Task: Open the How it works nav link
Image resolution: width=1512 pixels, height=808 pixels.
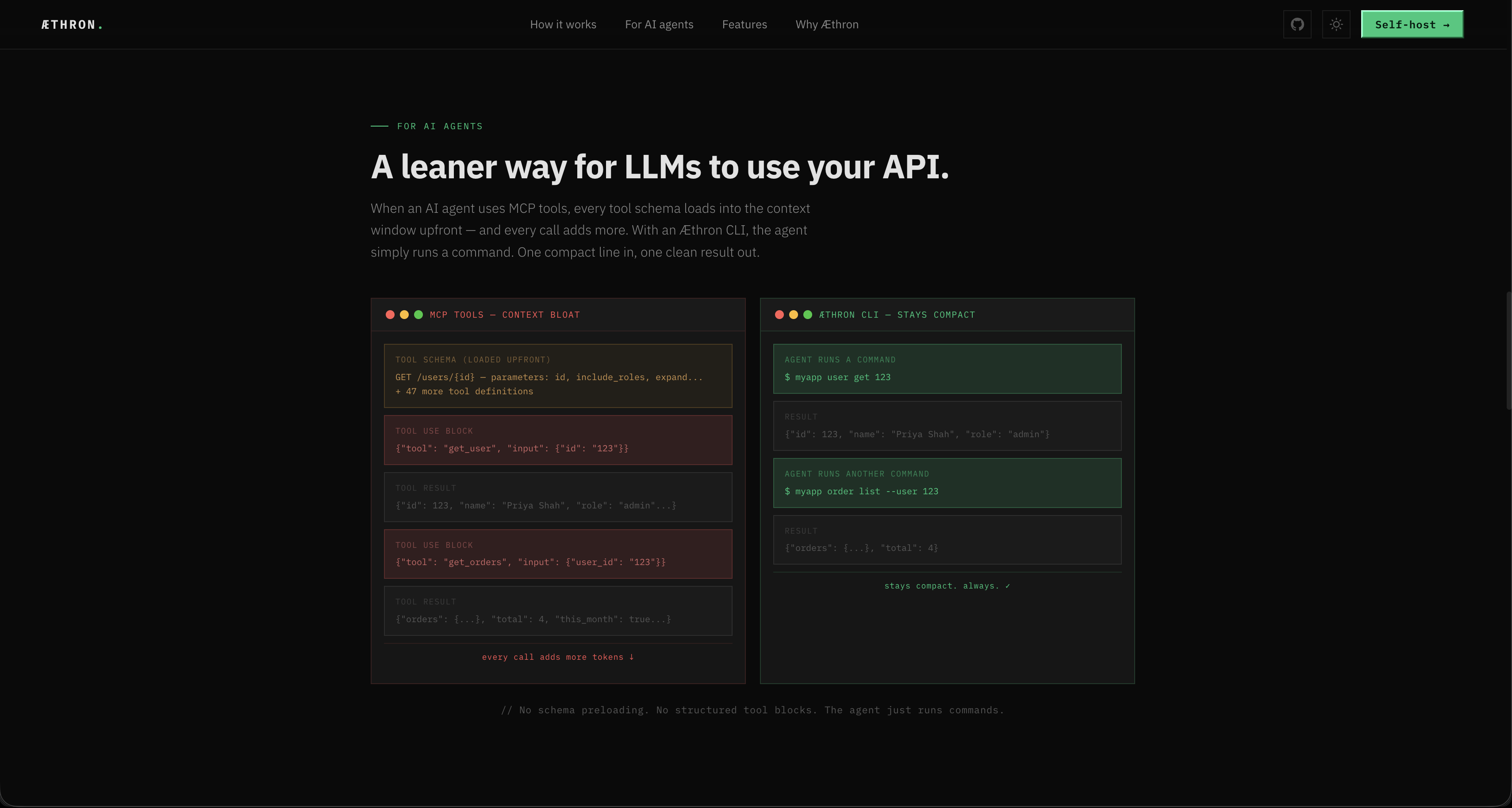Action: tap(563, 24)
